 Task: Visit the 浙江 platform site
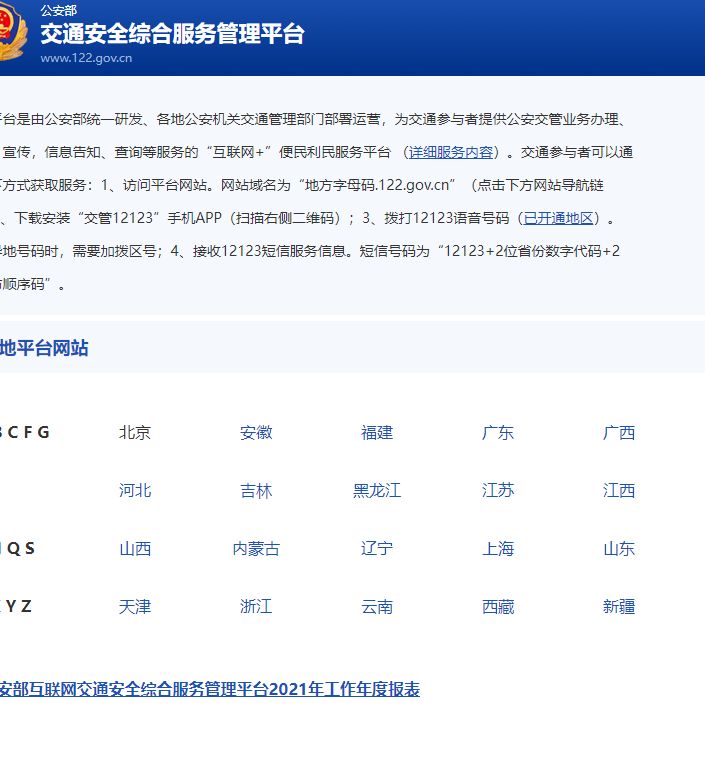256,606
